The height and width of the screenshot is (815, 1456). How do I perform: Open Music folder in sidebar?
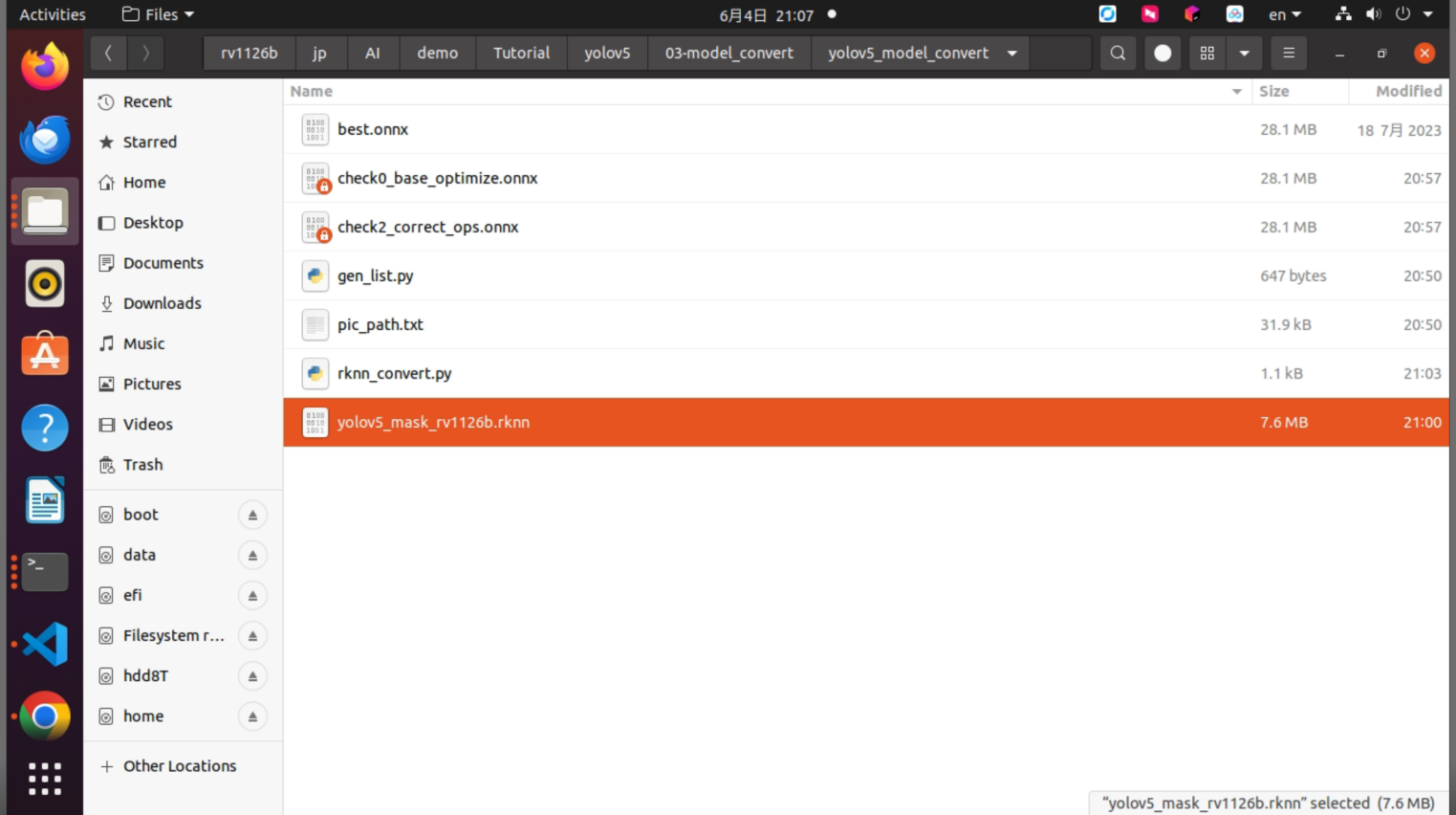coord(182,343)
